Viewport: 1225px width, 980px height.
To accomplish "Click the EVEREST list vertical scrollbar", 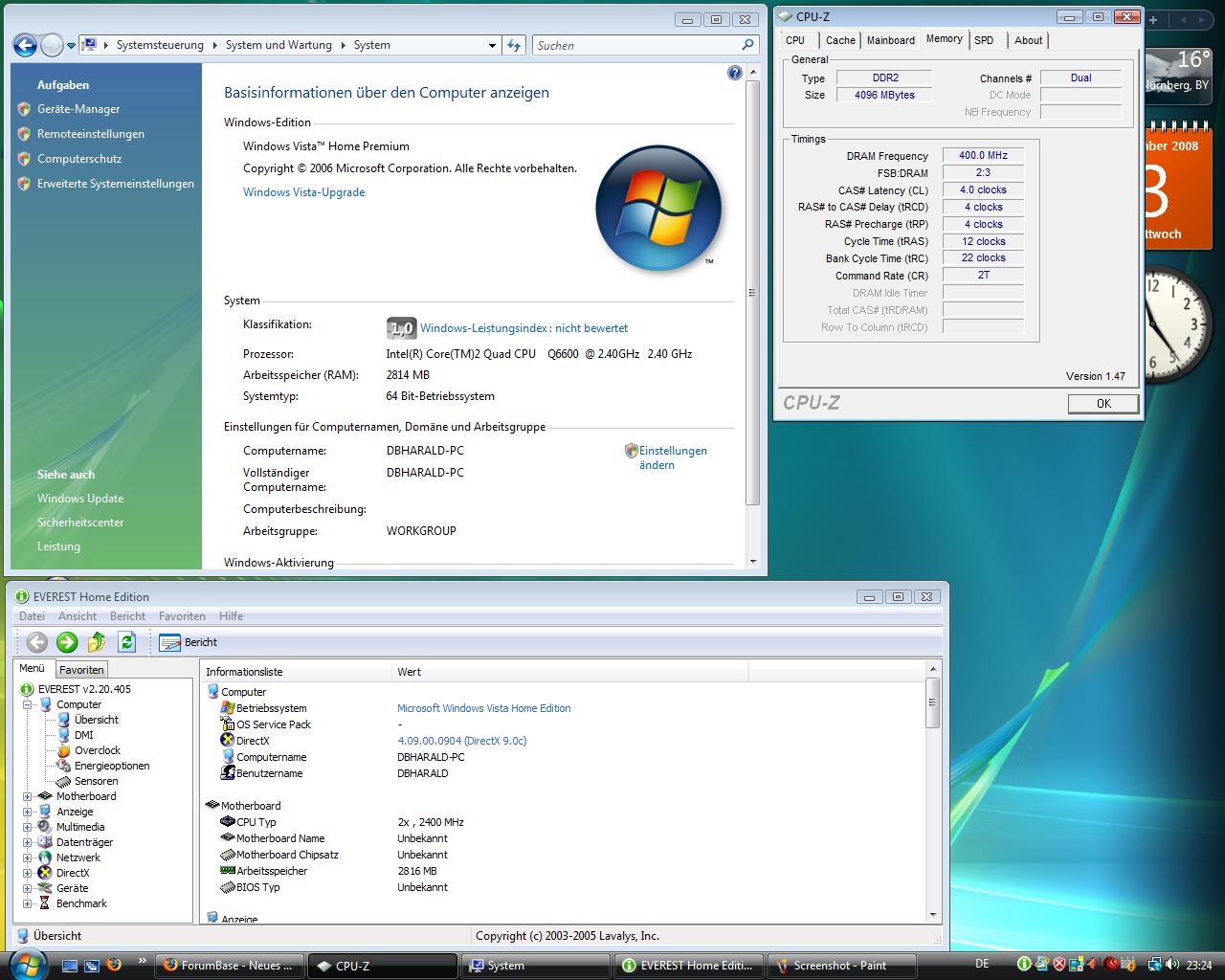I will [x=933, y=792].
